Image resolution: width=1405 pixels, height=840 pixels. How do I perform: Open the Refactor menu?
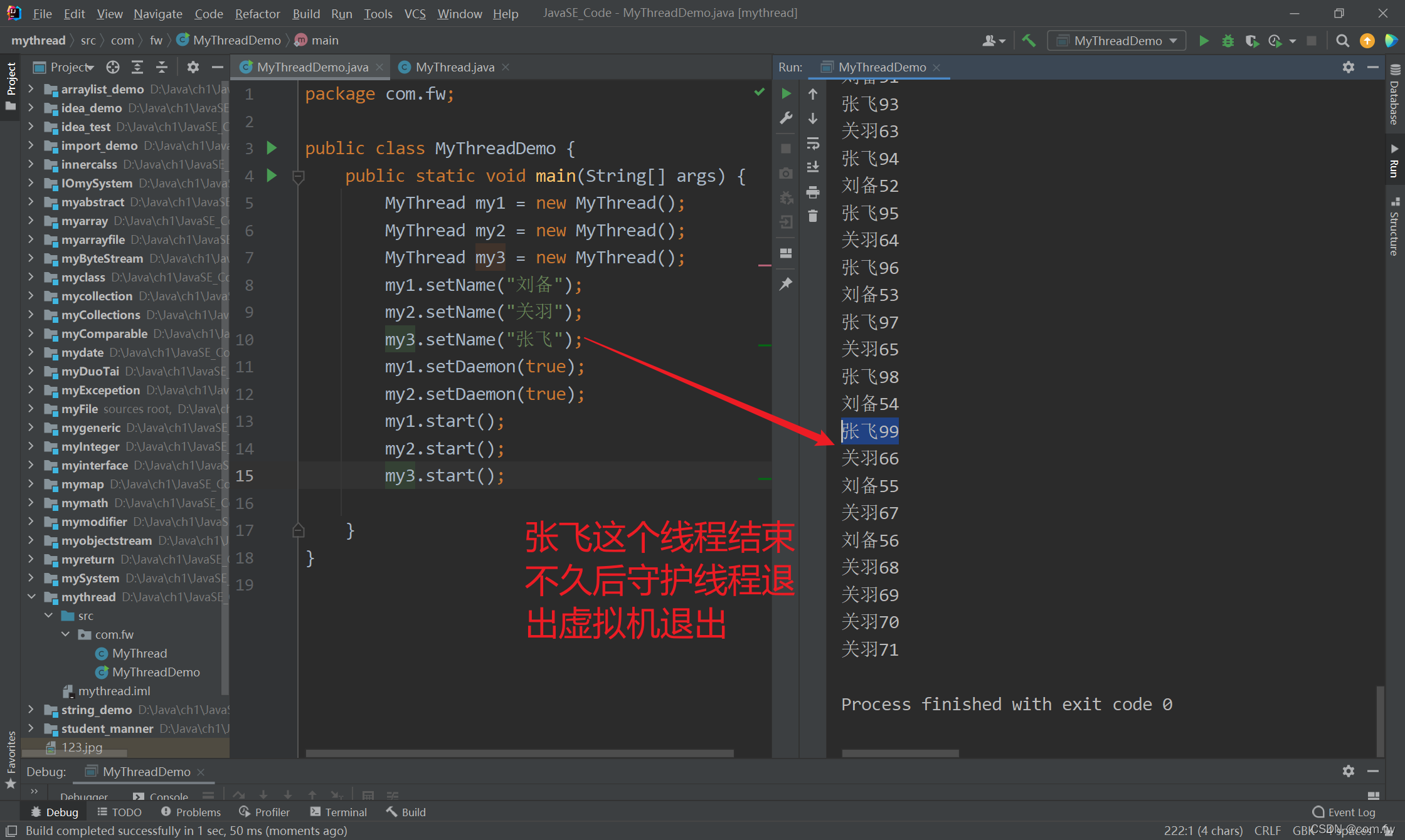tap(257, 13)
